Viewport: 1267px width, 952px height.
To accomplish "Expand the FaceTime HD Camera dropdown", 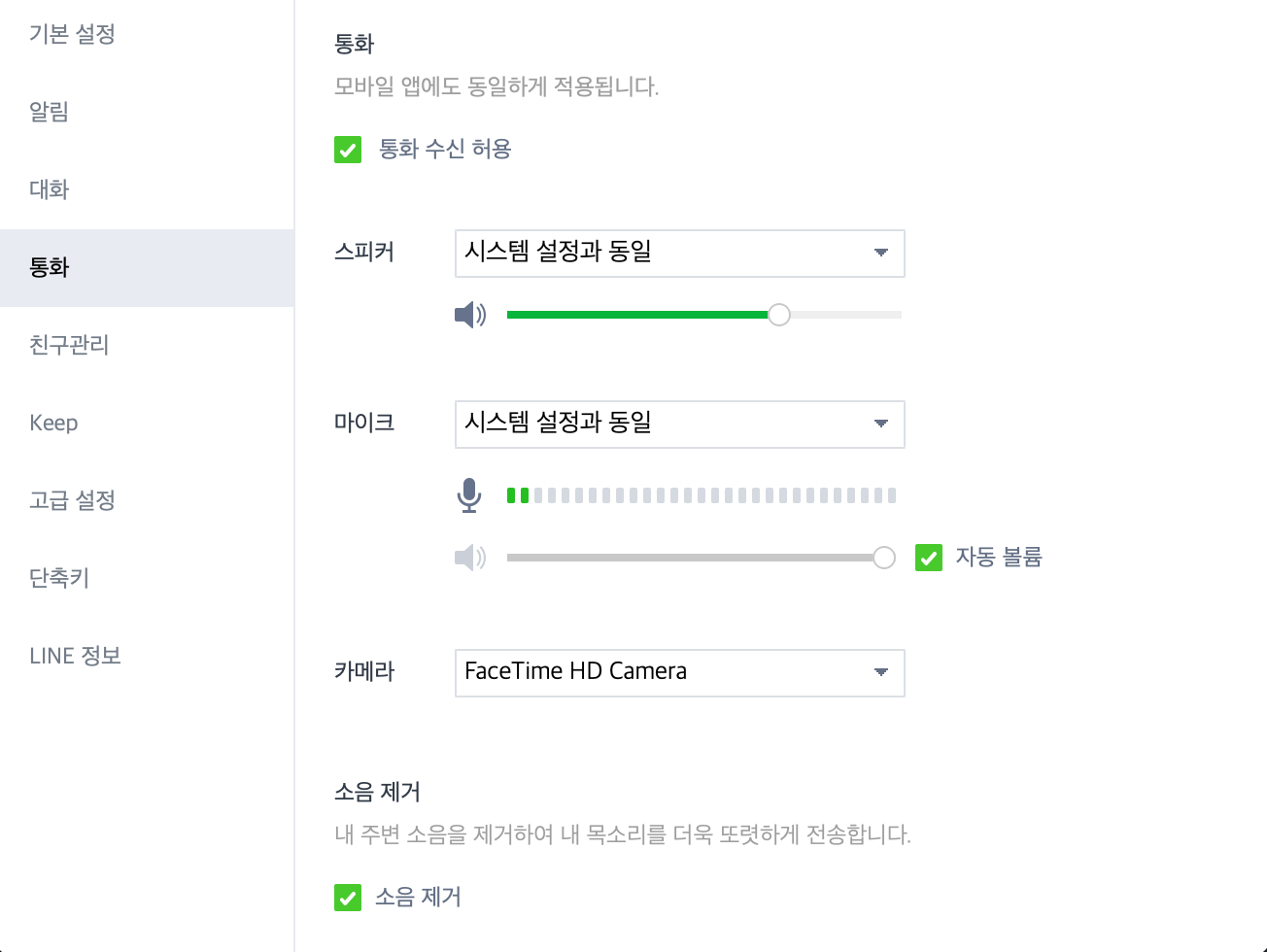I will tap(680, 673).
